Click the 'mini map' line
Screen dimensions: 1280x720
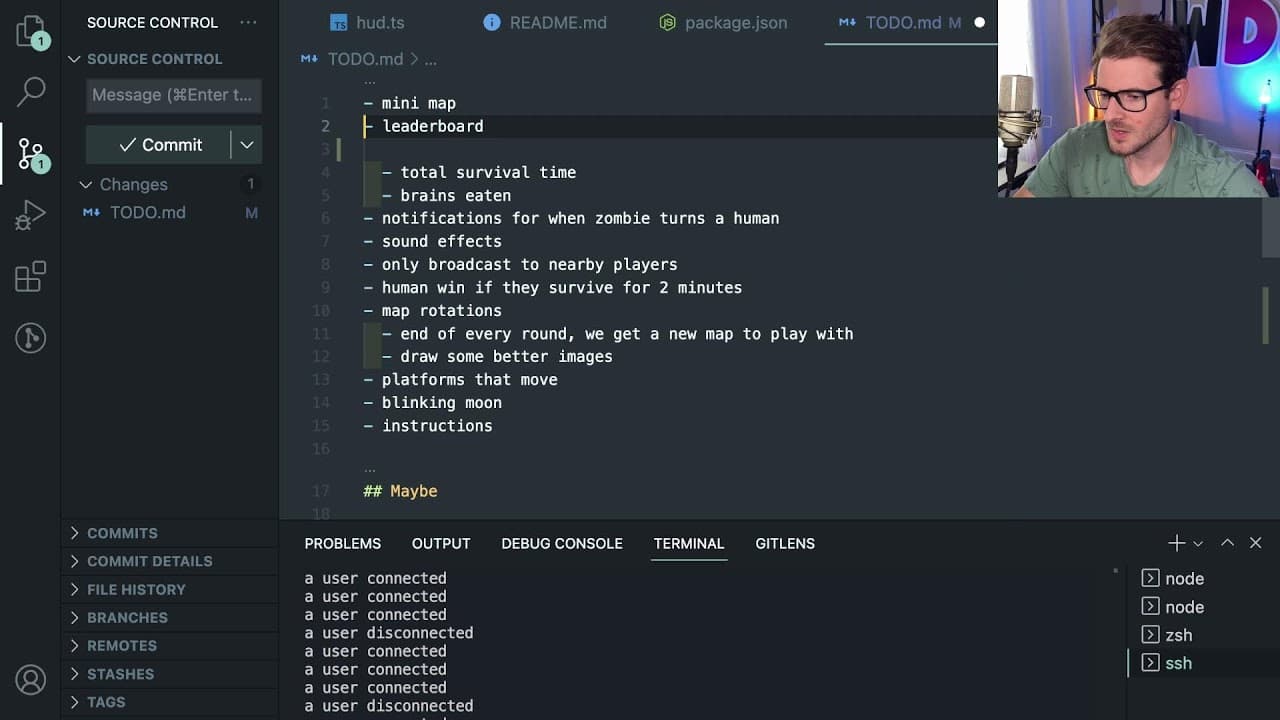click(x=418, y=103)
